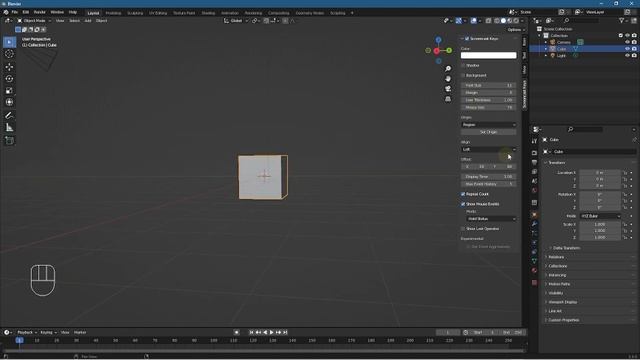Open the viewport Add menu
This screenshot has width=640, height=360.
88,20
